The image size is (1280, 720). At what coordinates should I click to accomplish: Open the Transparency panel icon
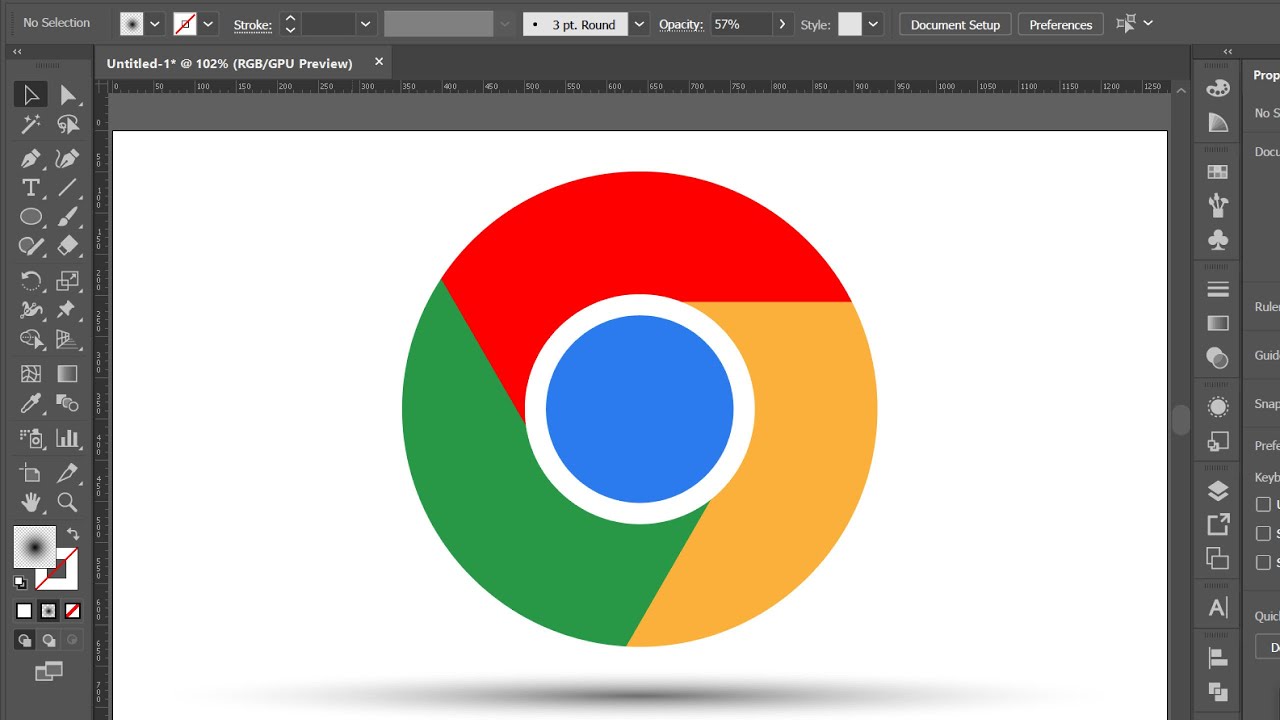(1218, 357)
